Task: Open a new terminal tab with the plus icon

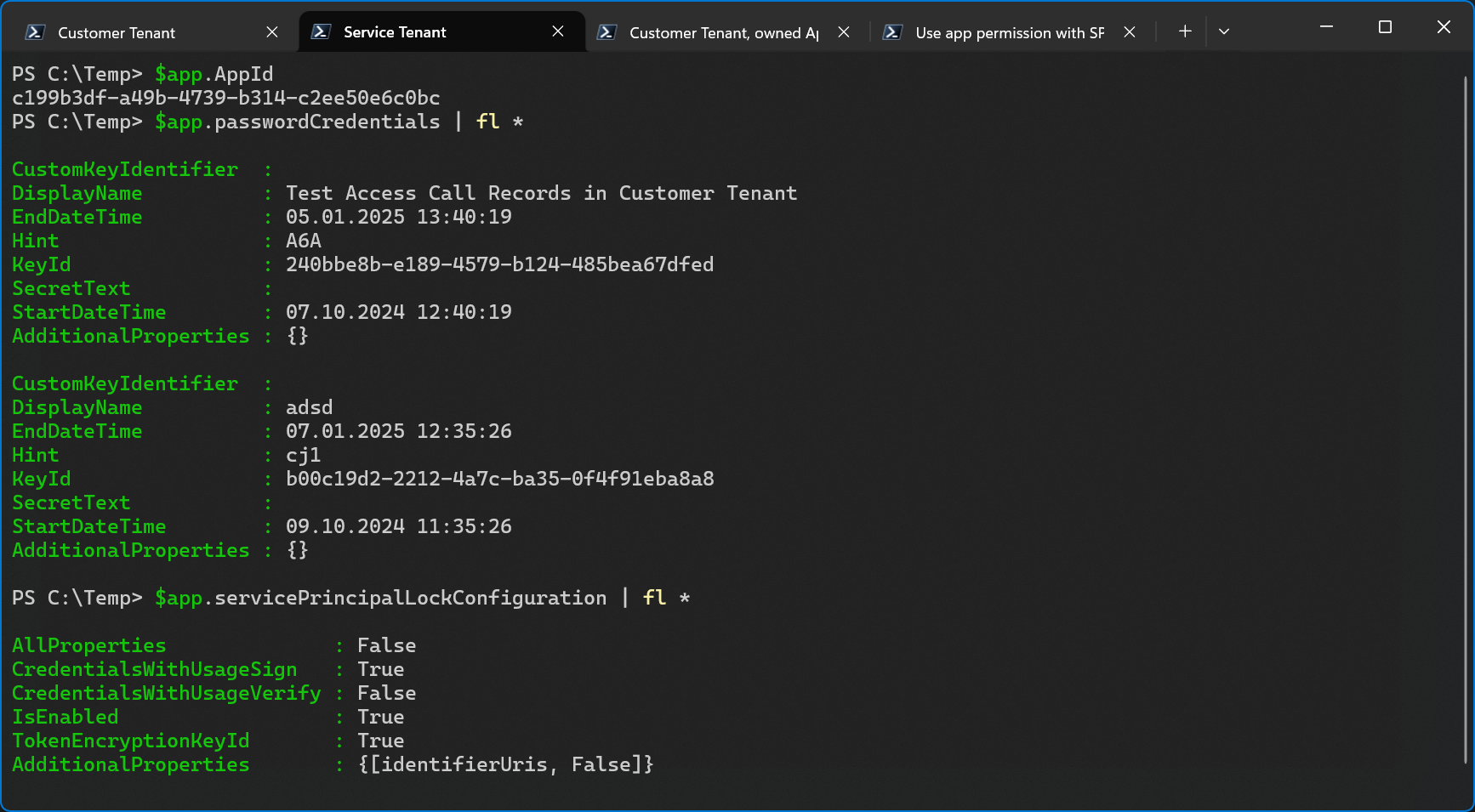Action: click(x=1185, y=31)
